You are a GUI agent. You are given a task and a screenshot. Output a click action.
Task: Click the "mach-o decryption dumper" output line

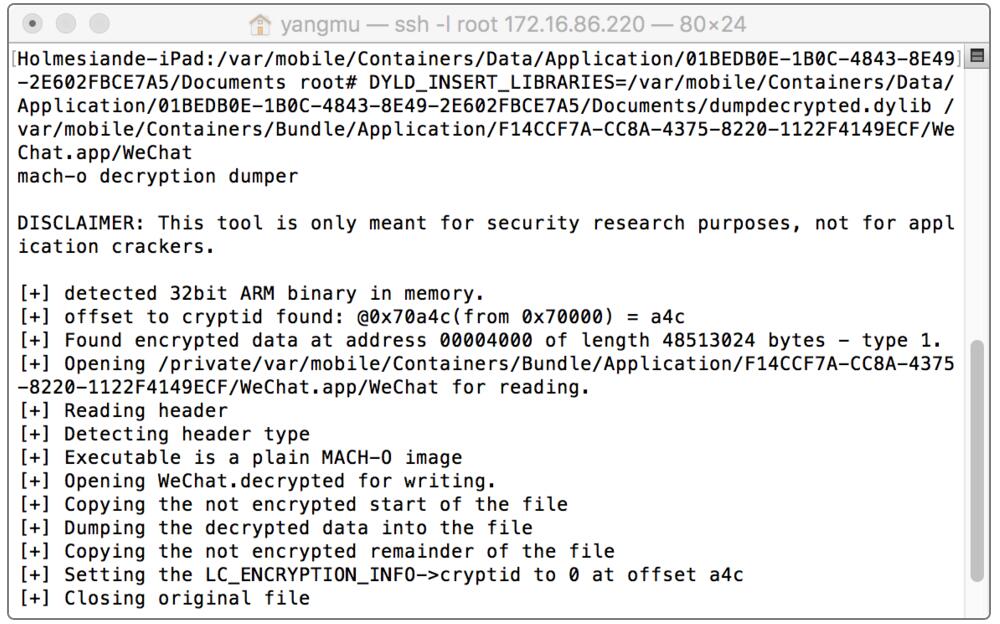tap(158, 176)
